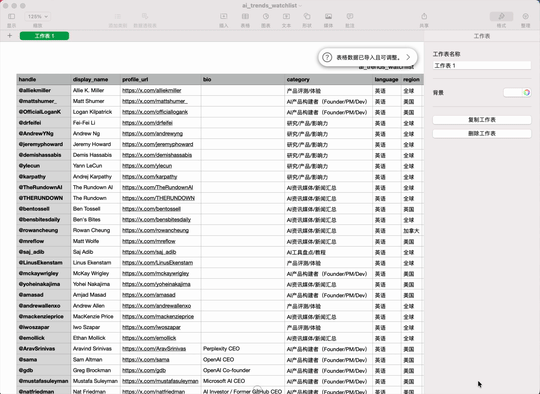Select the Iwo Szapar display name cell

pos(95,327)
